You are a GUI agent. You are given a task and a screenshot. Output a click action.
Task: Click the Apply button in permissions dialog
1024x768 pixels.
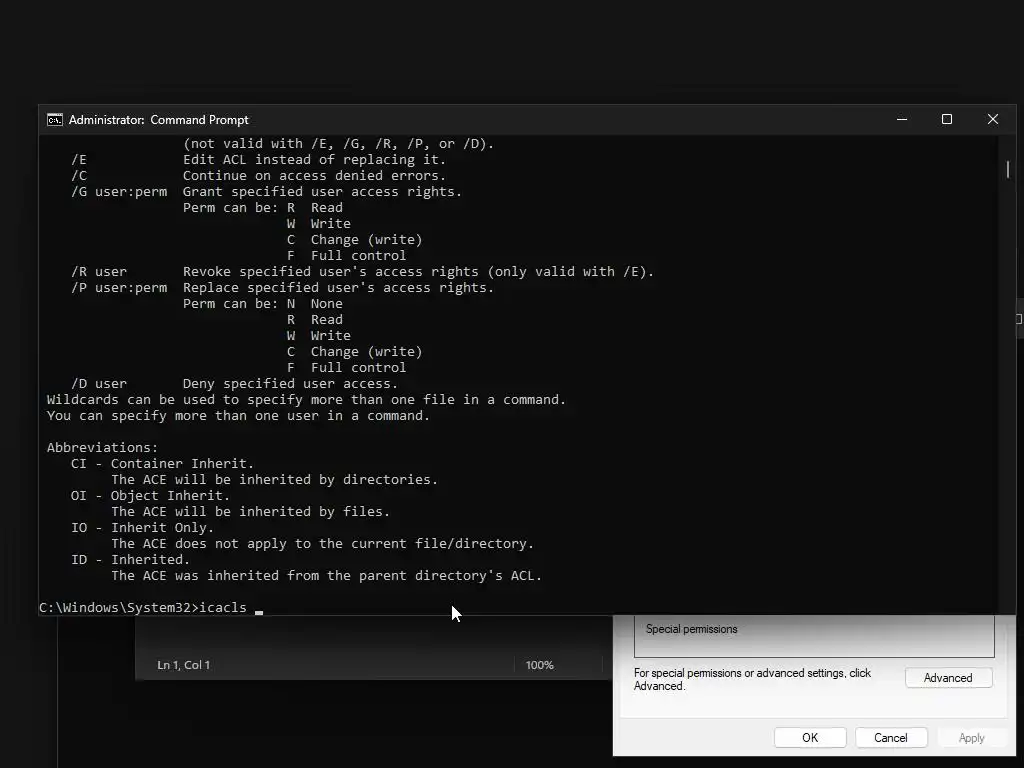[x=971, y=737]
